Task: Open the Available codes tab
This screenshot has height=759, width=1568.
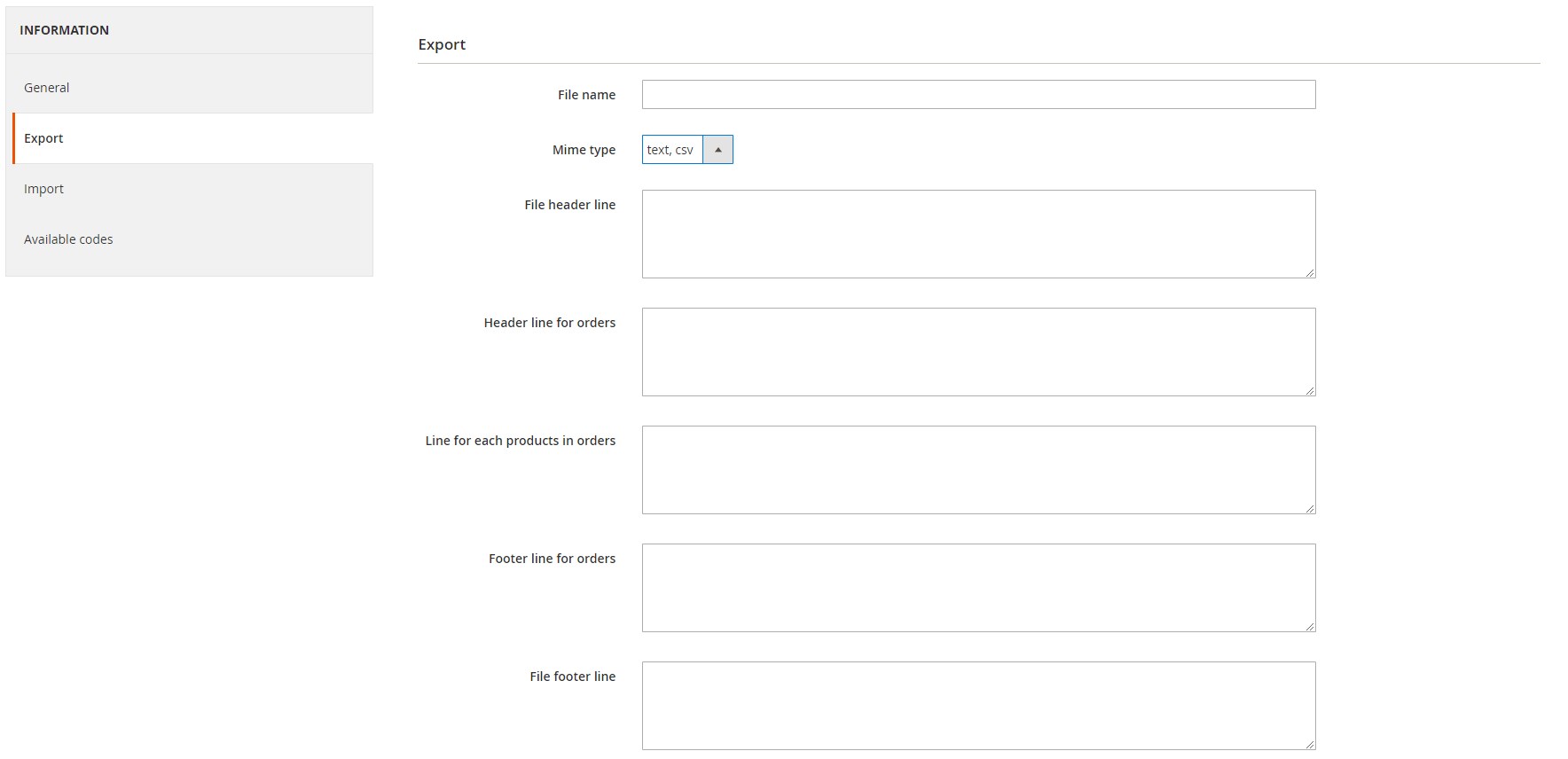Action: [68, 239]
